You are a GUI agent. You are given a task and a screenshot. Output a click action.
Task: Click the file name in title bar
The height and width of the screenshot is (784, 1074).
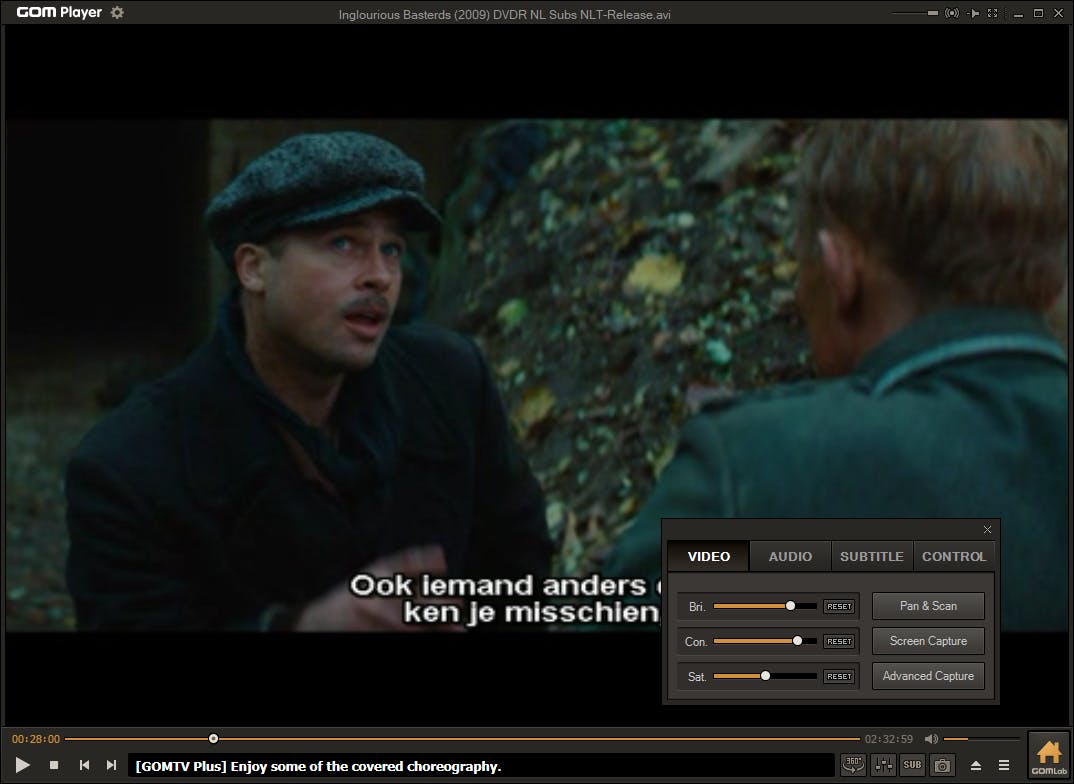pyautogui.click(x=504, y=14)
